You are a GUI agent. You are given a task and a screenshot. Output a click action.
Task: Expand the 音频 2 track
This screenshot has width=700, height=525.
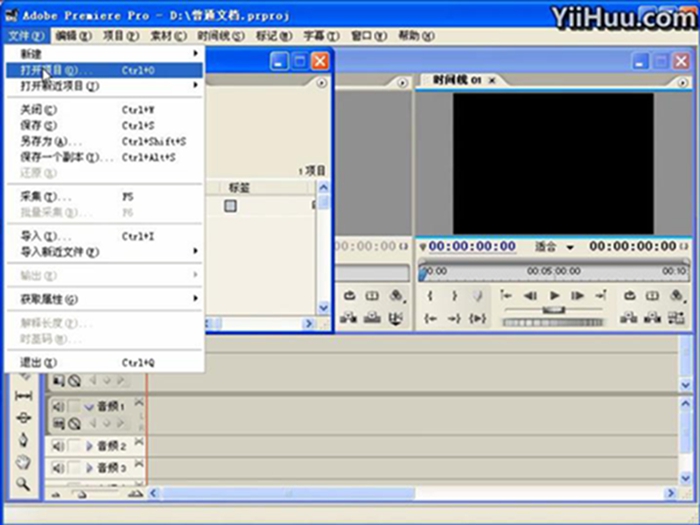pyautogui.click(x=89, y=445)
